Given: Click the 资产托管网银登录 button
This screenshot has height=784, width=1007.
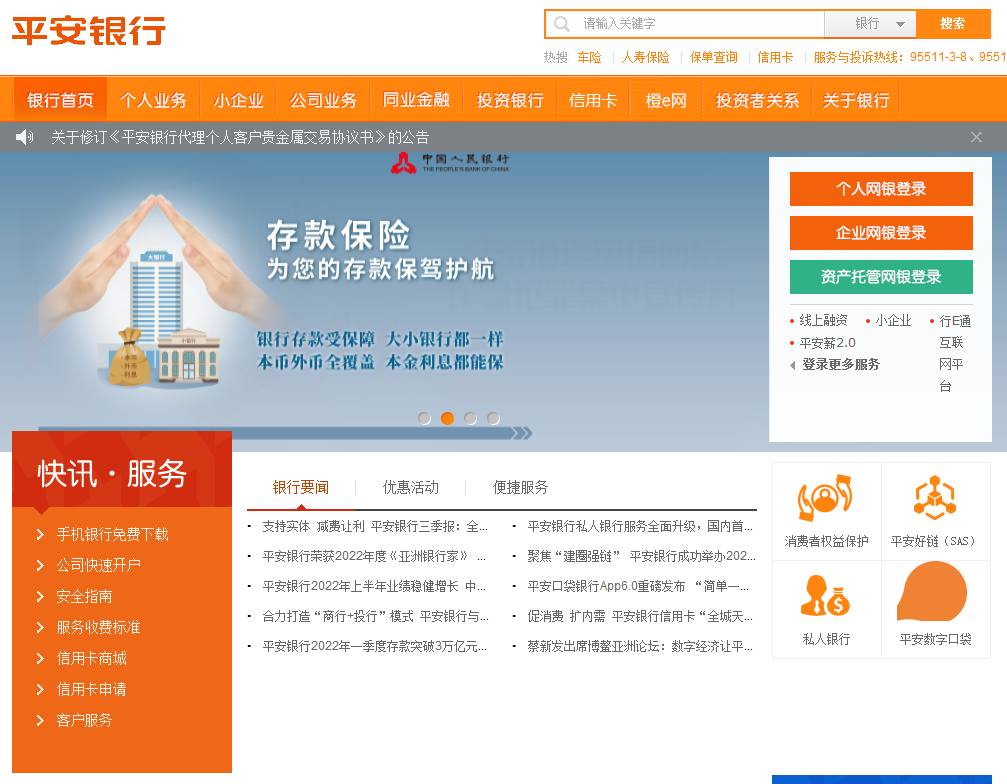Looking at the screenshot, I should coord(881,277).
